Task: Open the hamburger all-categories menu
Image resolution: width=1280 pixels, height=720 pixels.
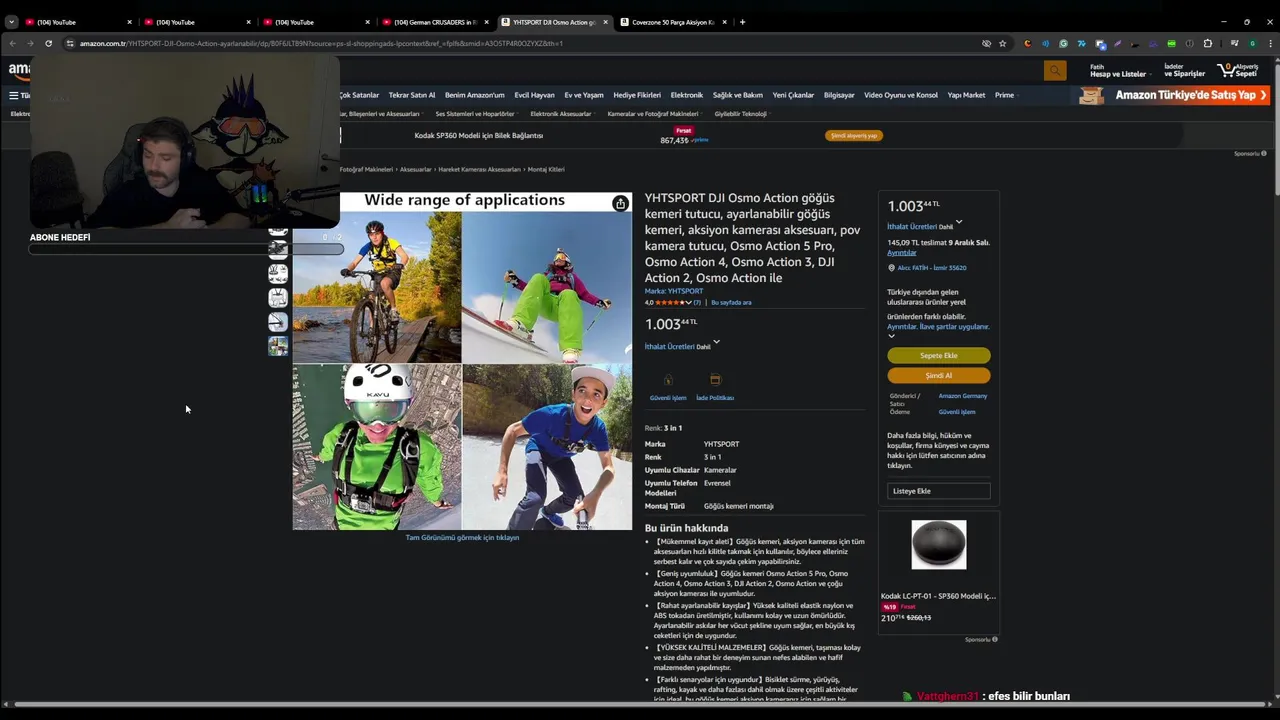Action: (x=14, y=95)
